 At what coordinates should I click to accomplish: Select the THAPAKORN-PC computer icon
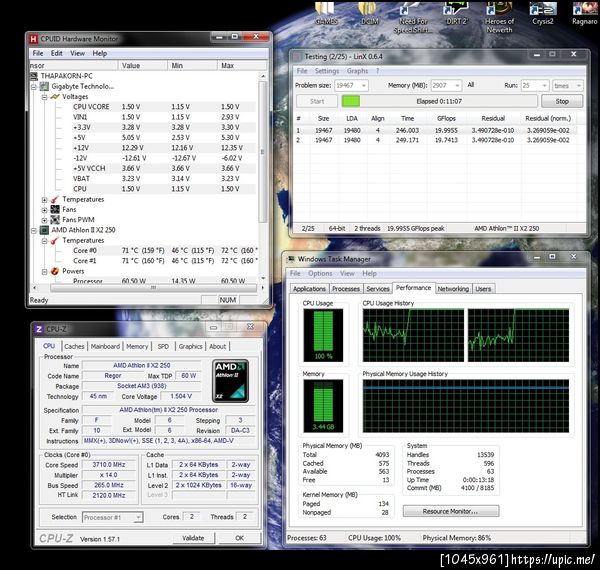pos(34,76)
